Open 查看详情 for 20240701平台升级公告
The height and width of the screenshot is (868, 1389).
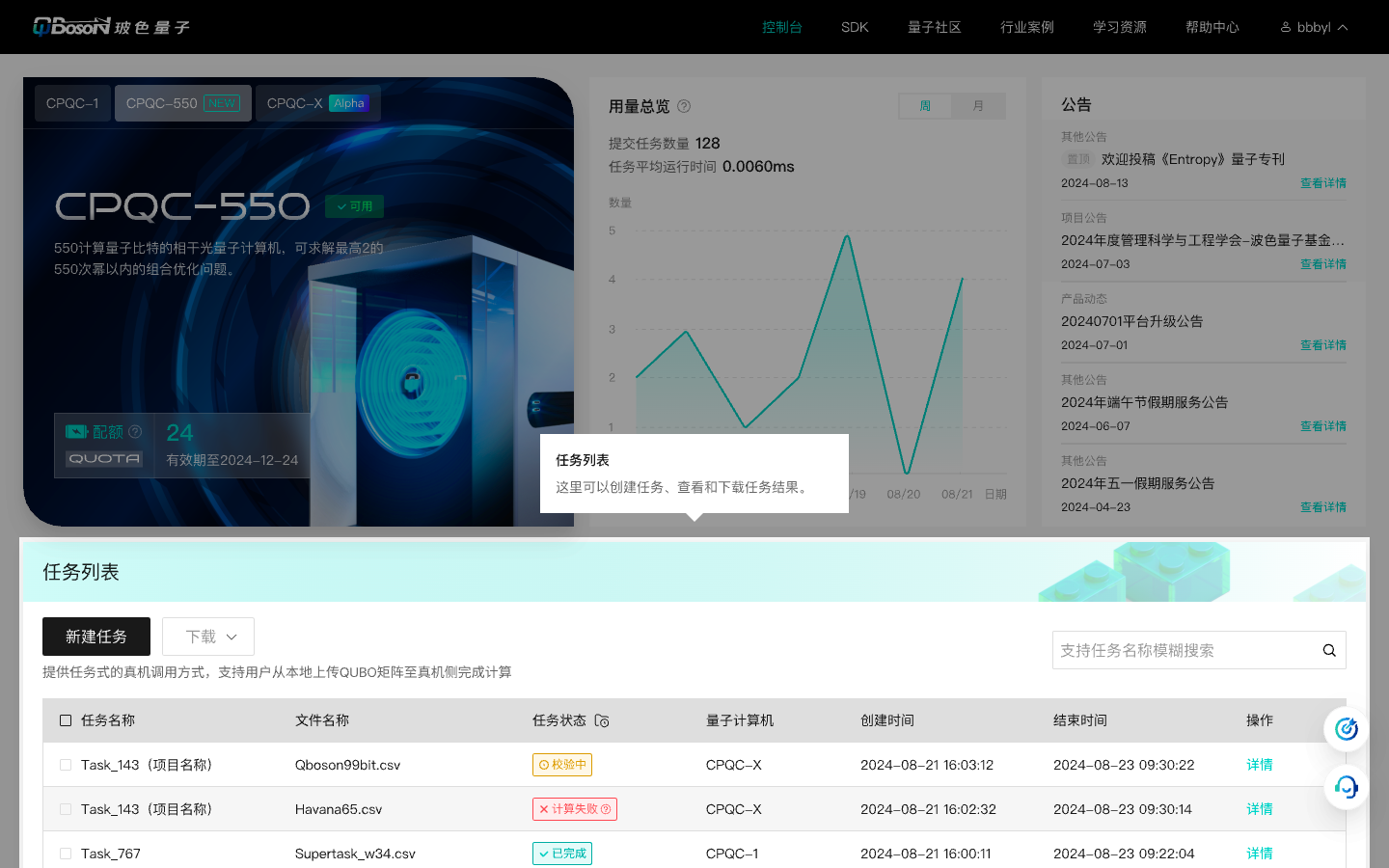coord(1323,345)
